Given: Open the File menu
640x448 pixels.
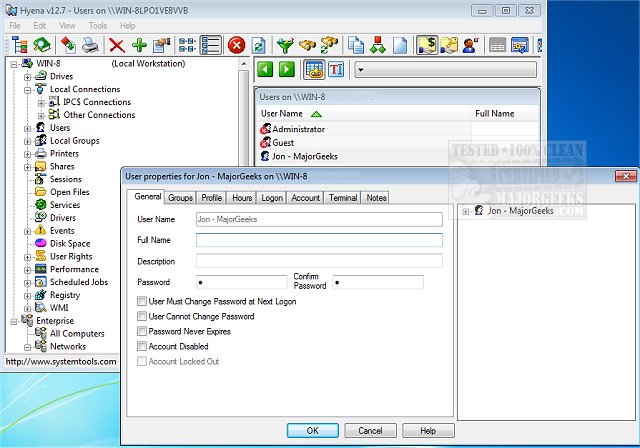Looking at the screenshot, I should coord(15,26).
